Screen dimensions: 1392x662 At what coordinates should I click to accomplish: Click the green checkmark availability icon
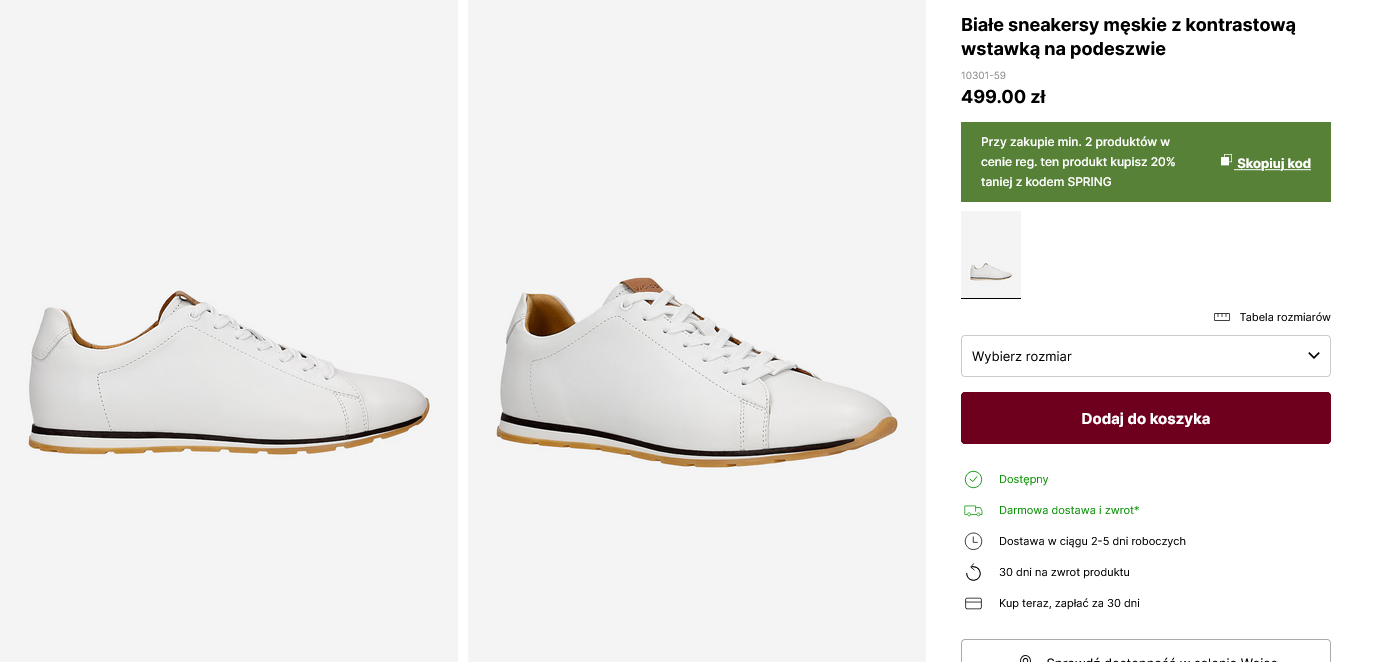[973, 479]
